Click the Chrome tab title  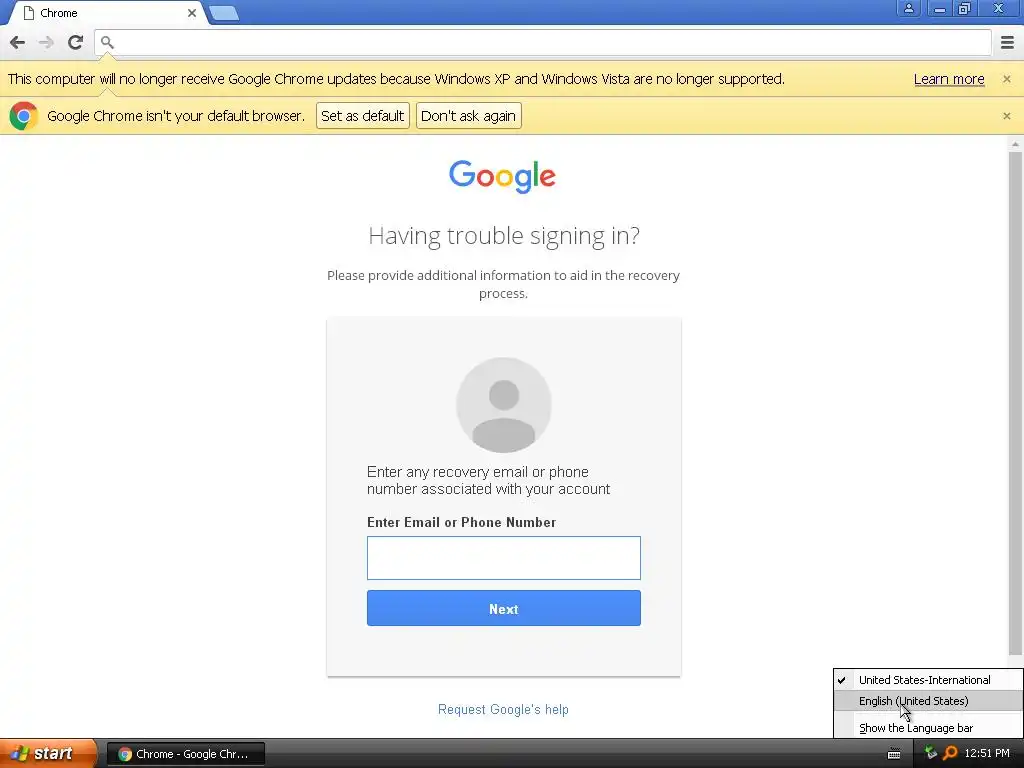(59, 13)
